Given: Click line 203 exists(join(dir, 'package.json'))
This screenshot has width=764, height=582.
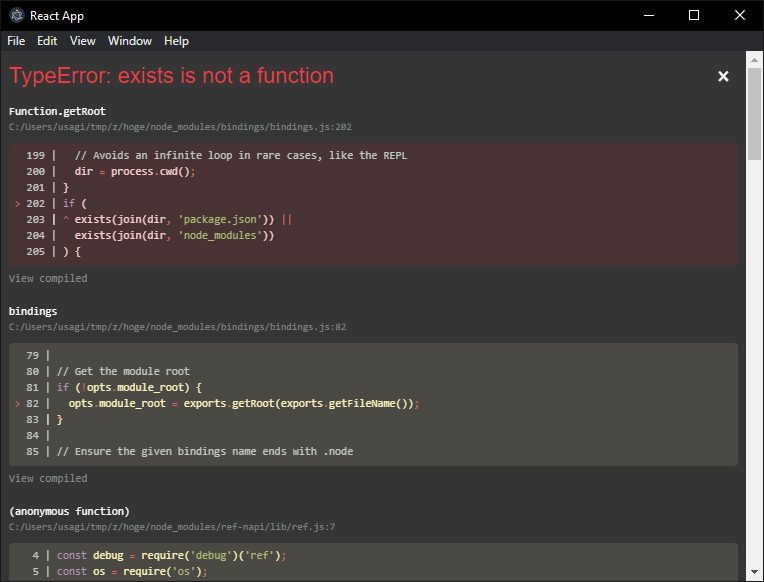Looking at the screenshot, I should click(x=174, y=219).
